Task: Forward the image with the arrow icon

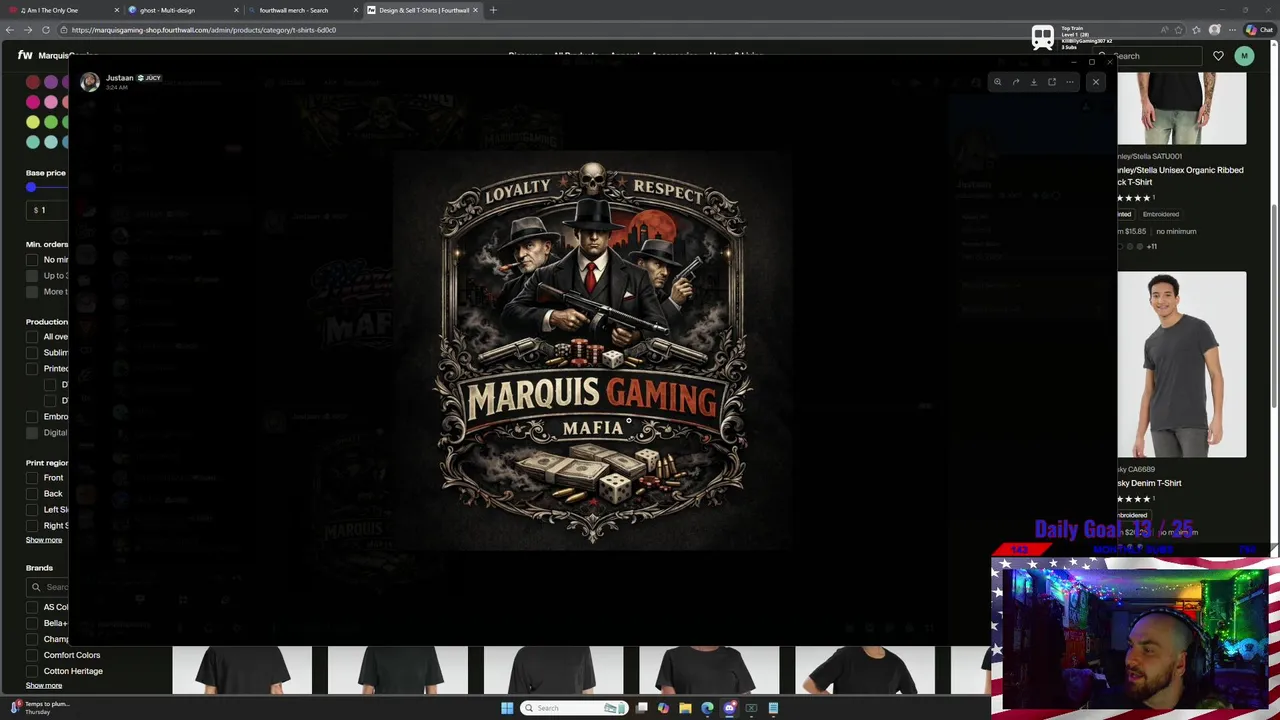Action: pos(1015,82)
